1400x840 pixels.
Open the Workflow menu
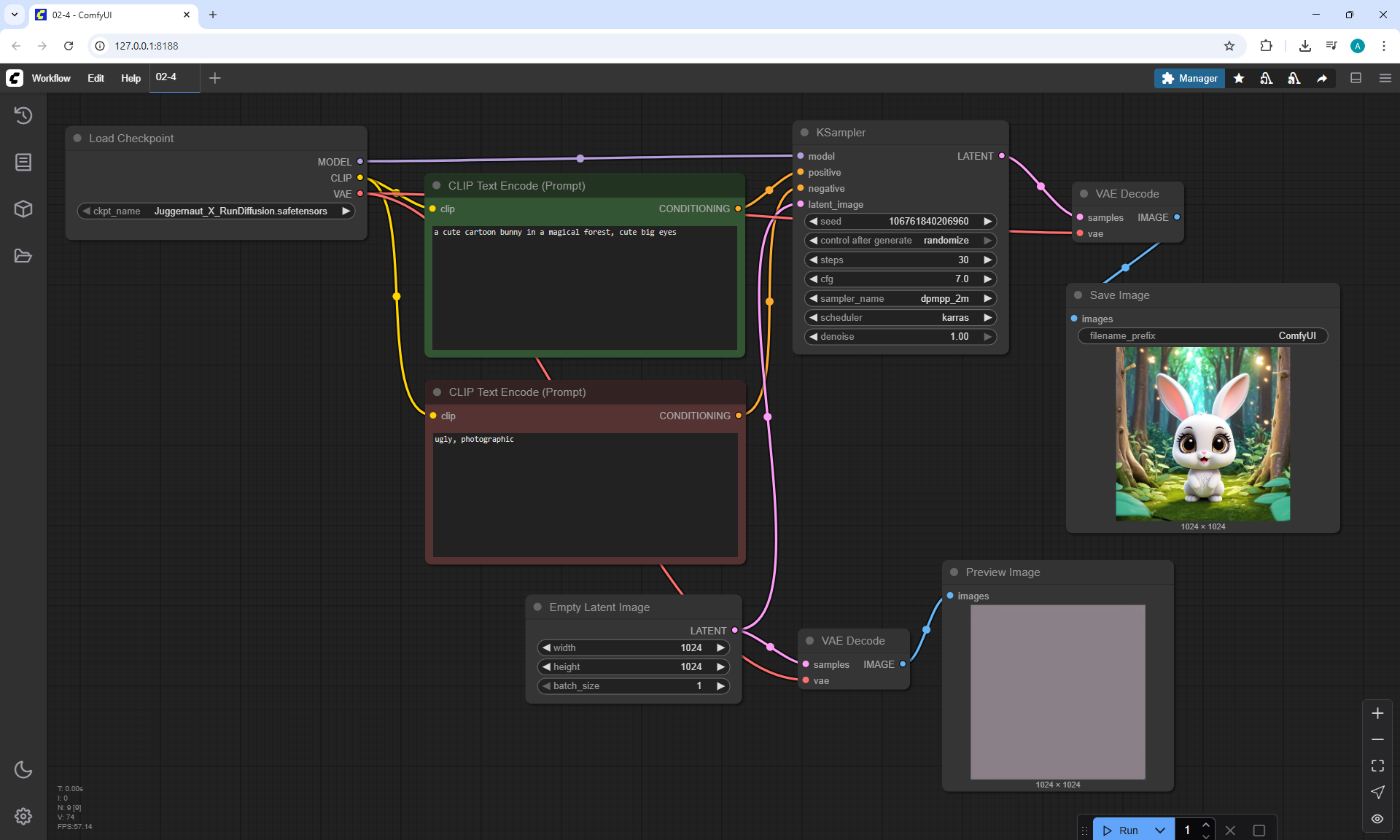pyautogui.click(x=51, y=78)
